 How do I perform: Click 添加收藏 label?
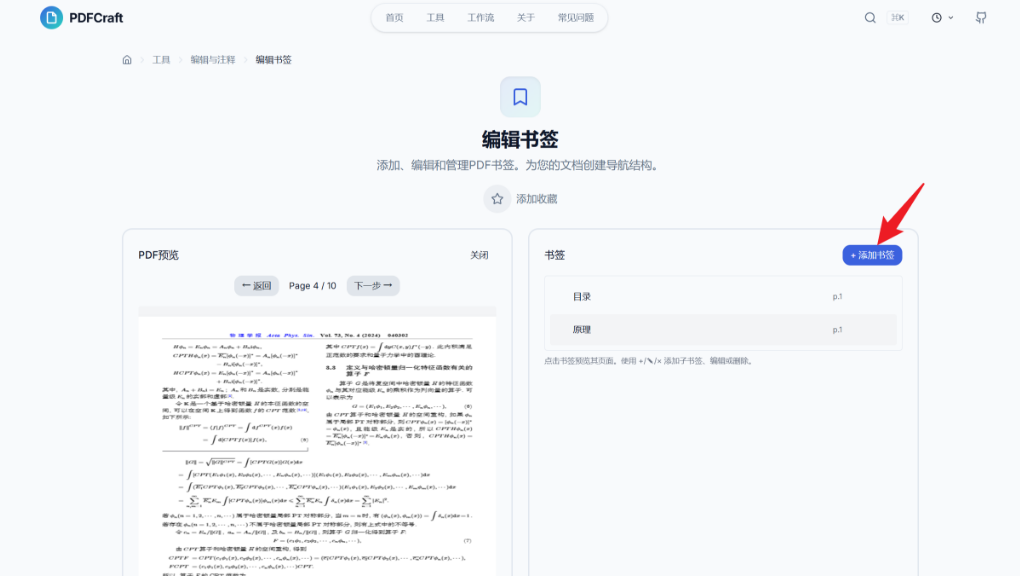[537, 199]
